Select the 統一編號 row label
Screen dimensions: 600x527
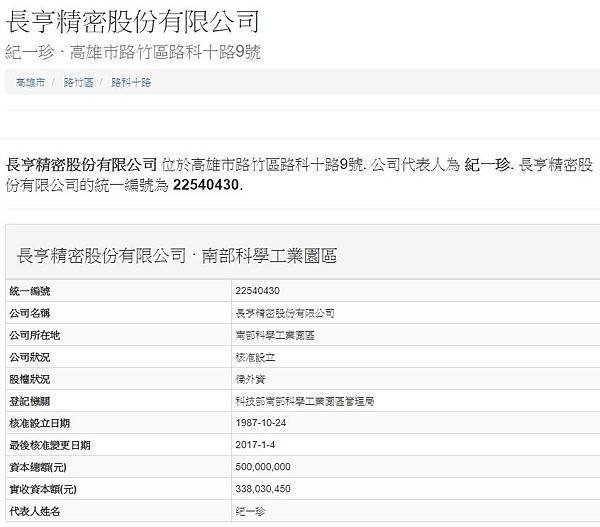point(30,291)
